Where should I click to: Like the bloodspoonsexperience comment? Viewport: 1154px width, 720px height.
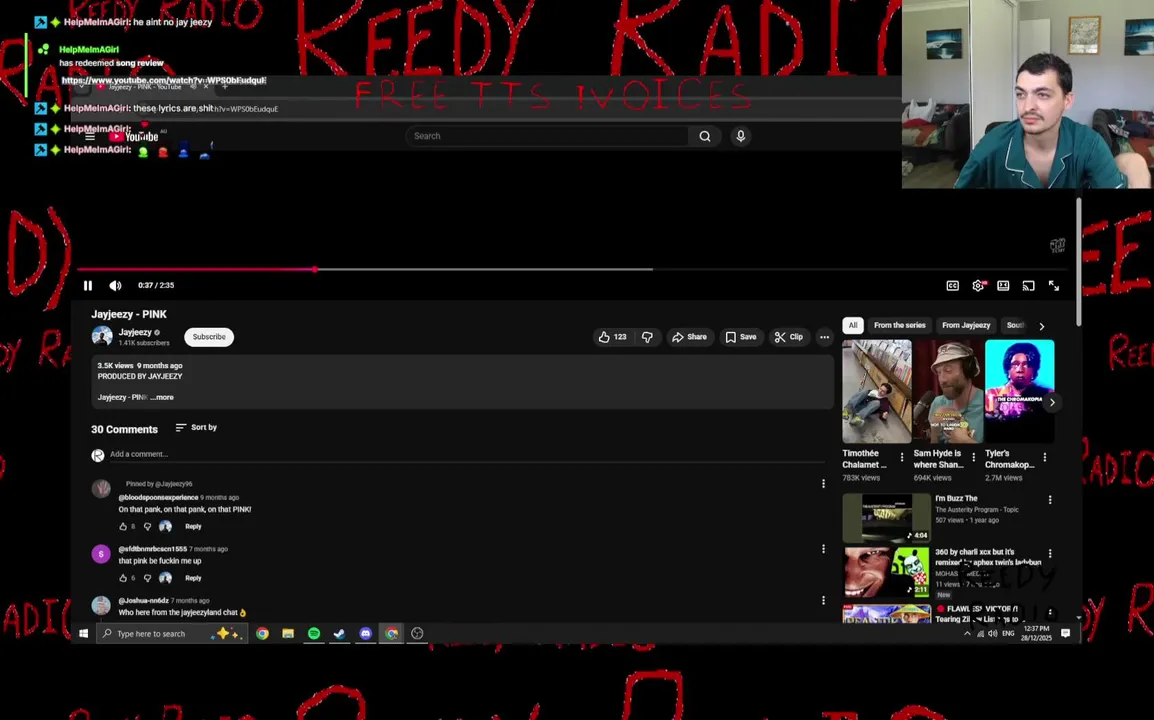[x=123, y=527]
